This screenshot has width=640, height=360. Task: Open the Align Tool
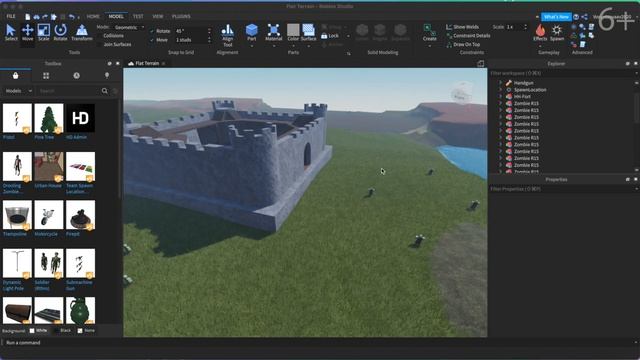pyautogui.click(x=227, y=36)
